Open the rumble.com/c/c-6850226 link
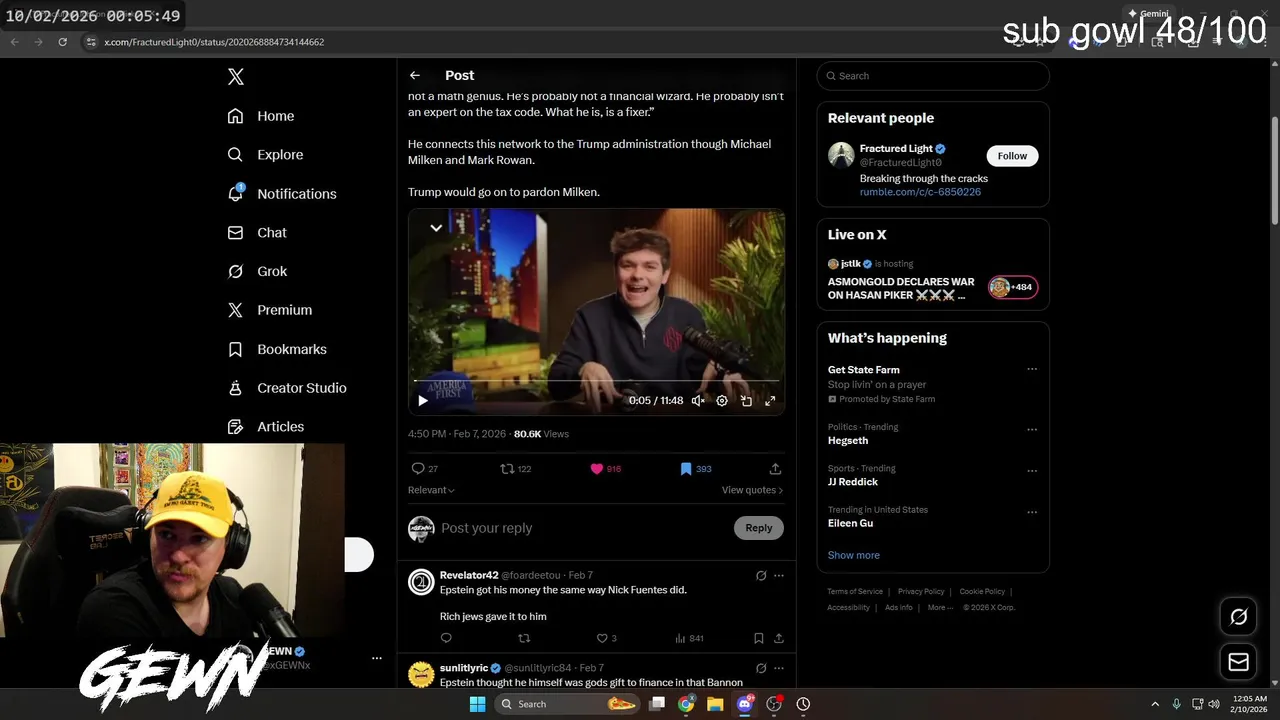 pos(920,192)
